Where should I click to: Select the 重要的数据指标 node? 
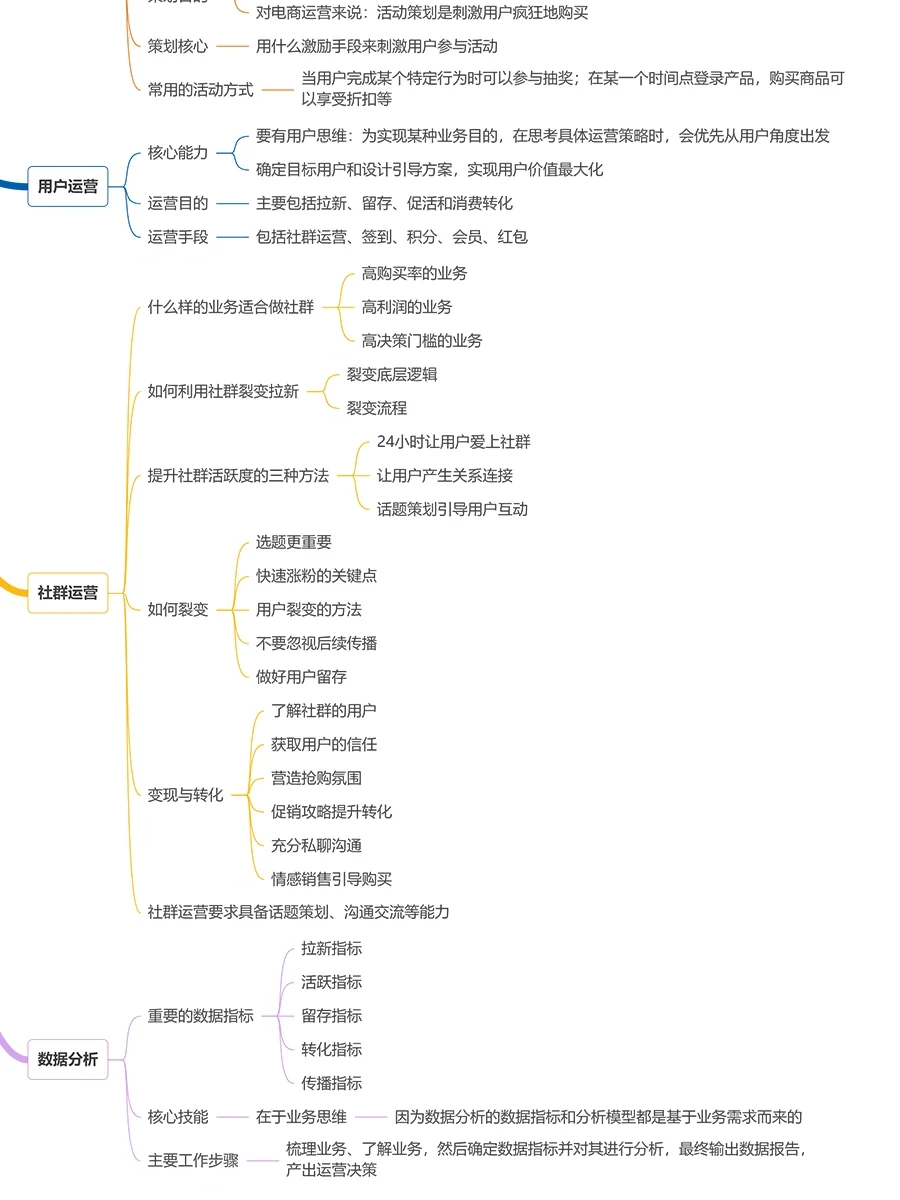[200, 1015]
